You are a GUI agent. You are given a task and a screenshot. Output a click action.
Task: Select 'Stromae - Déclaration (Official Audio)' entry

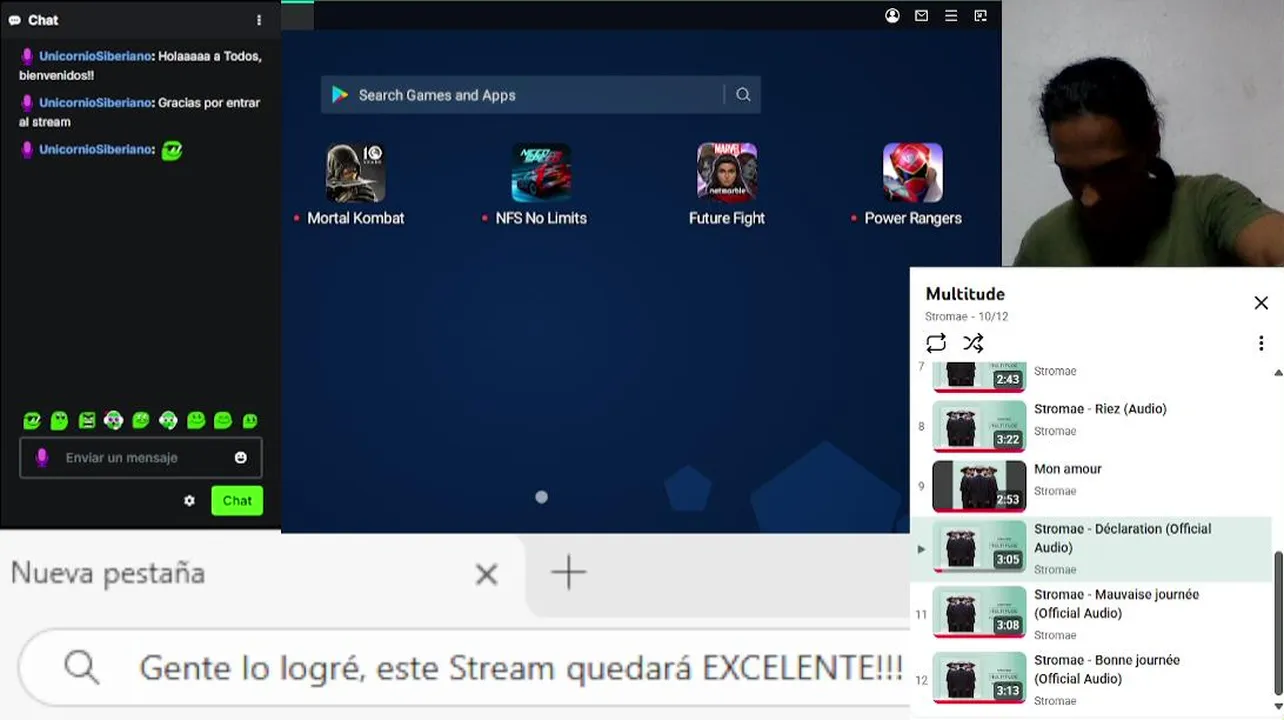[1091, 548]
